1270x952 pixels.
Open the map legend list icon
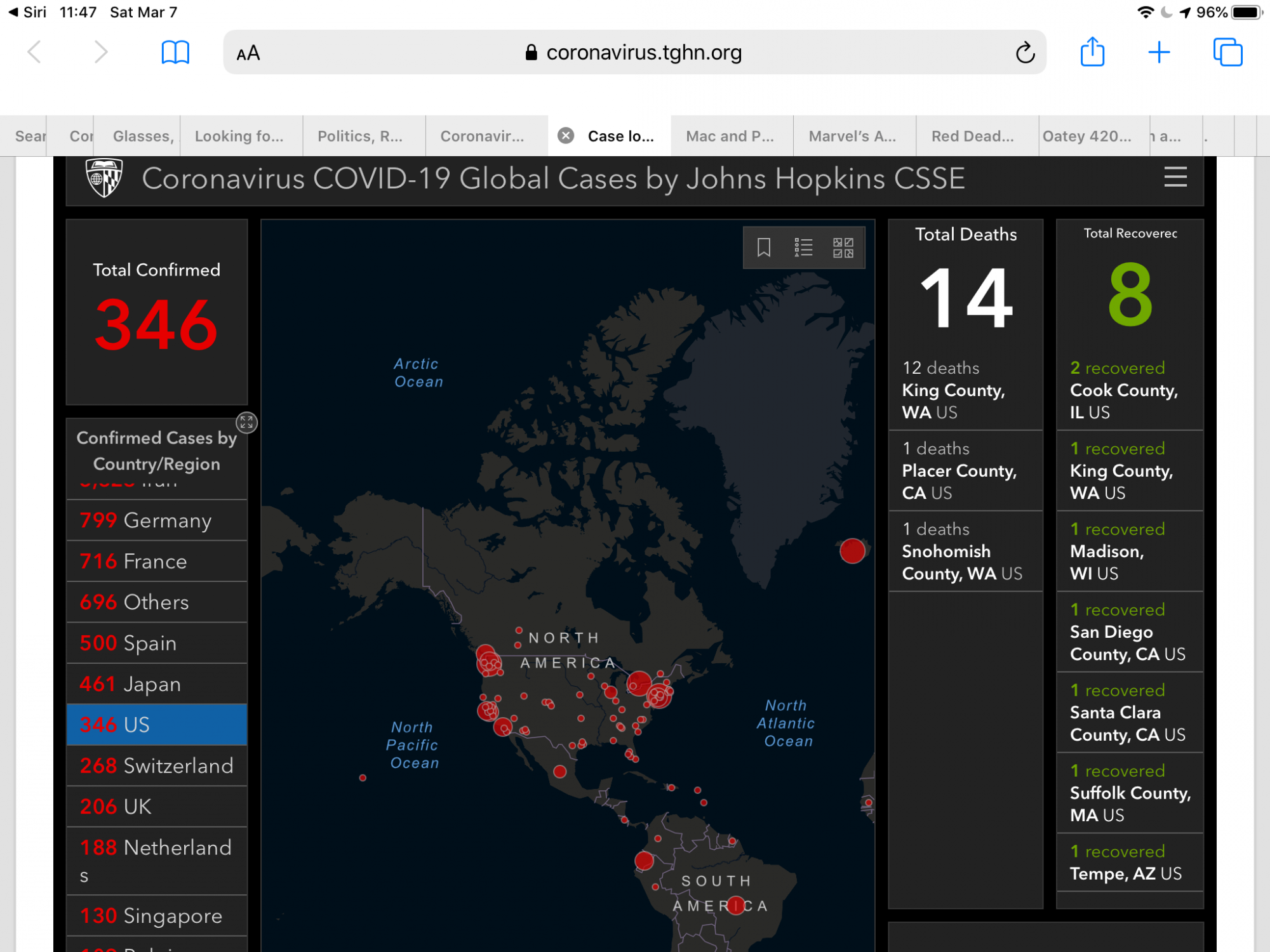coord(803,248)
